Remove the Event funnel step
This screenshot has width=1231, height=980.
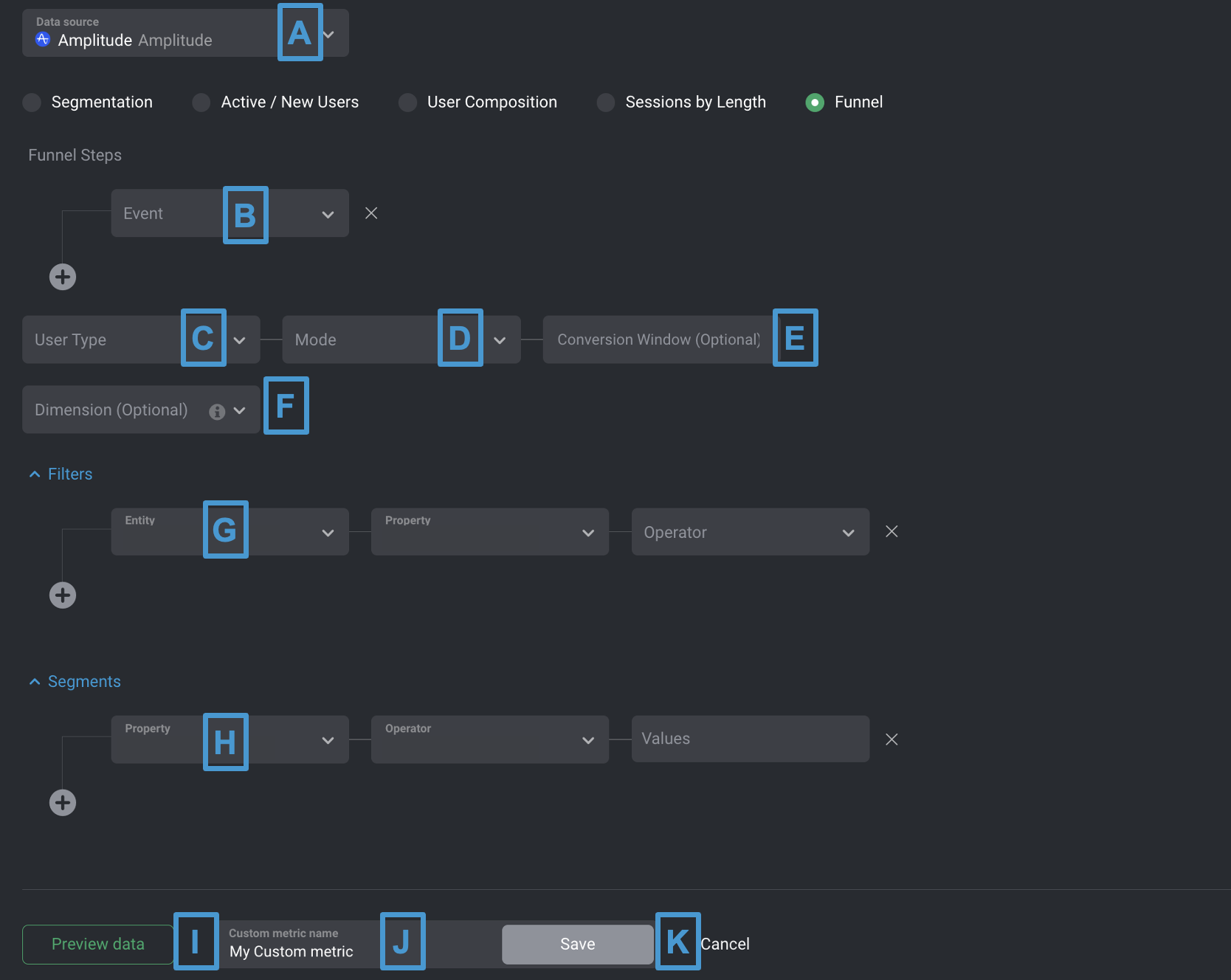pos(371,213)
